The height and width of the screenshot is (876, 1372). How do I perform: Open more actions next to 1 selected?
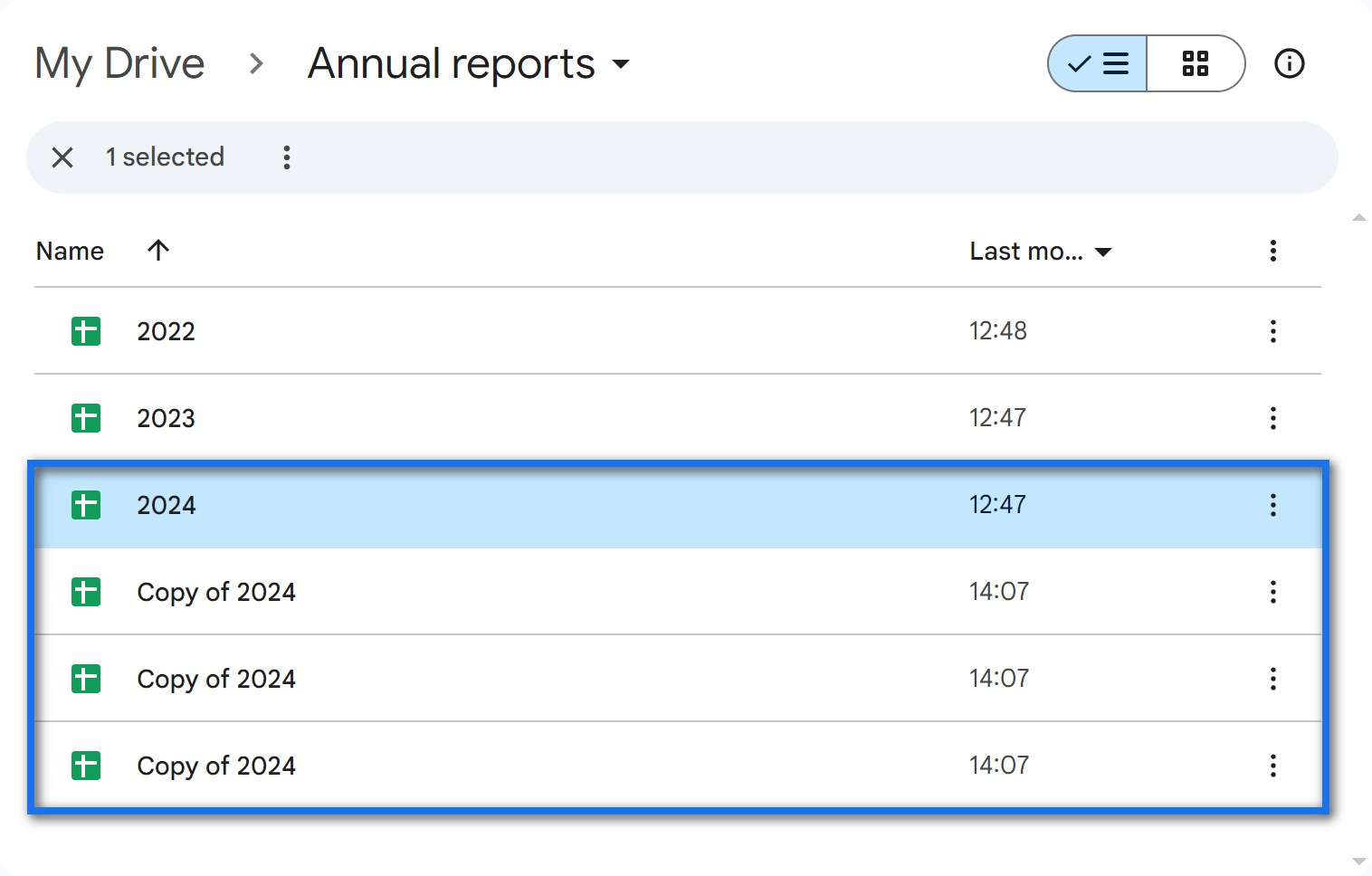287,157
